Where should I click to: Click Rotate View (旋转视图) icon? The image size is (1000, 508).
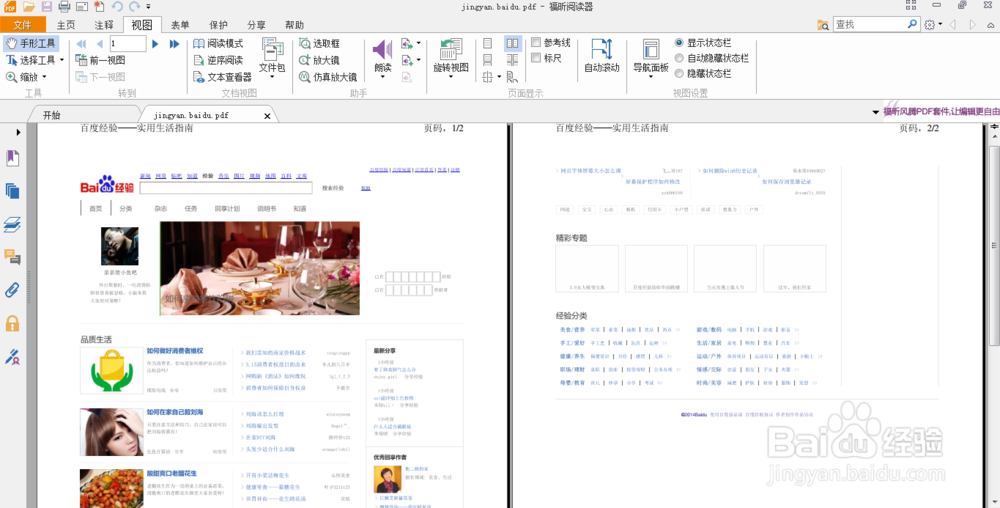click(451, 49)
